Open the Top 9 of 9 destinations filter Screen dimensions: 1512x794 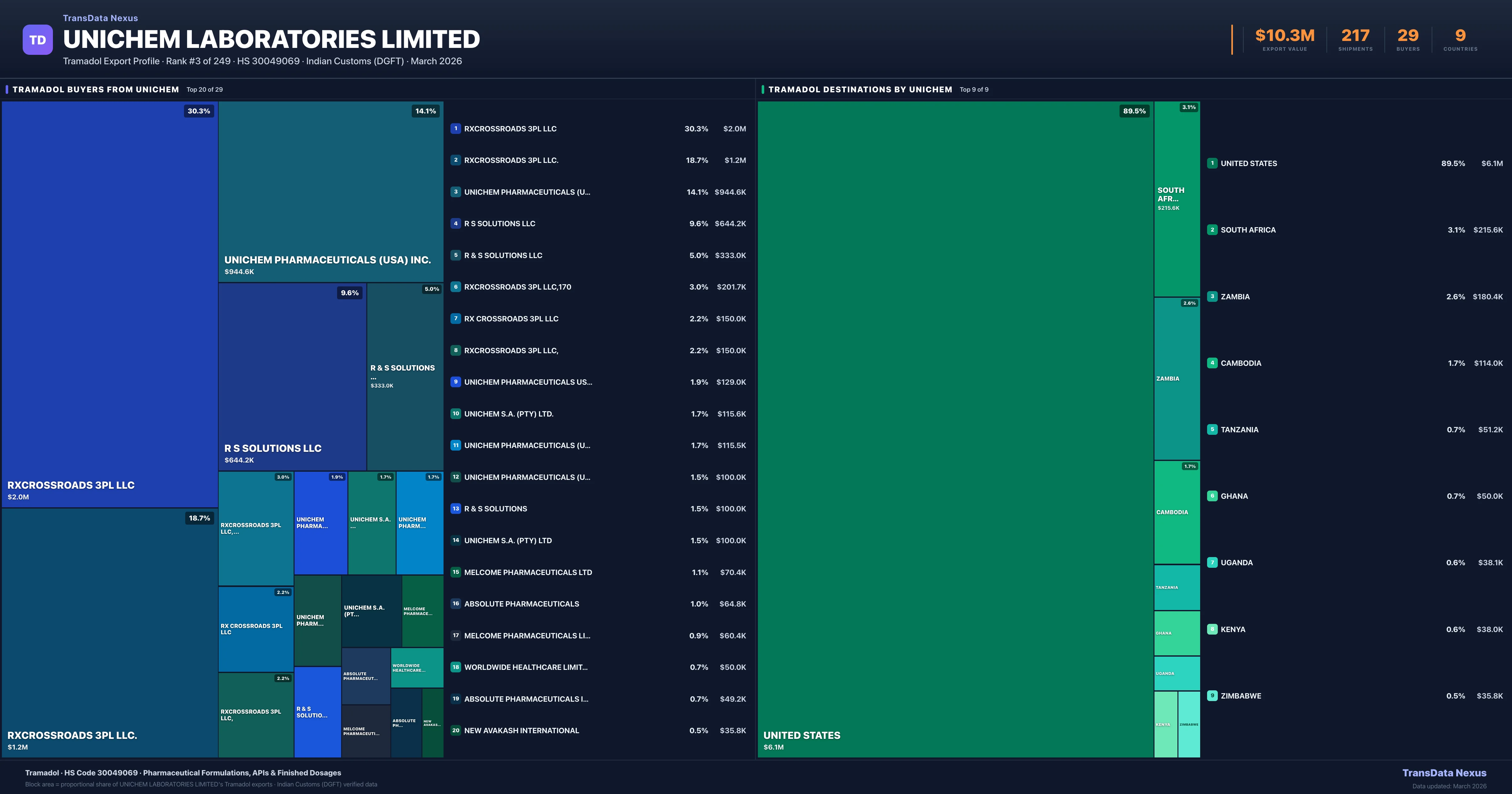pos(974,89)
